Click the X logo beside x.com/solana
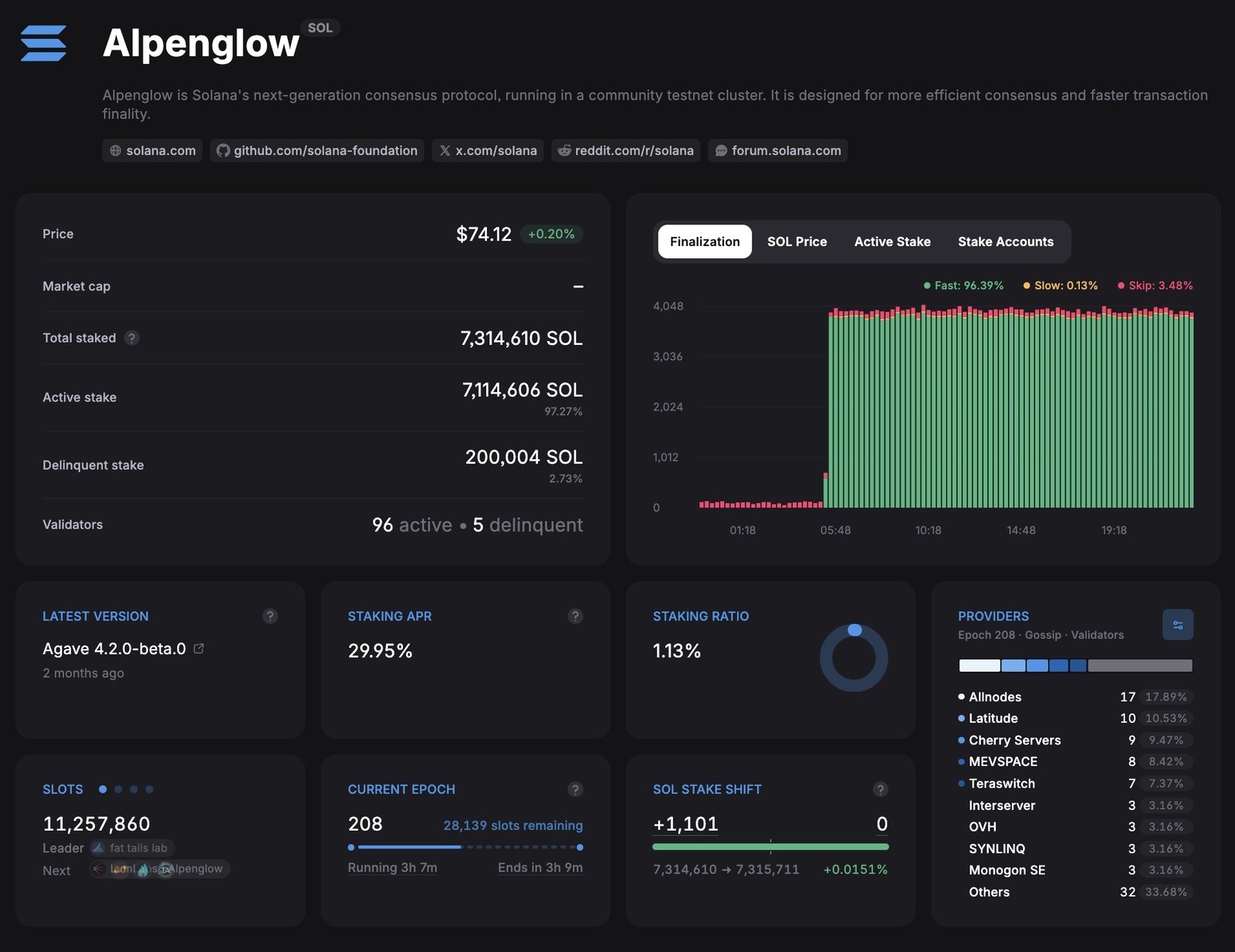Viewport: 1235px width, 952px height. 445,150
